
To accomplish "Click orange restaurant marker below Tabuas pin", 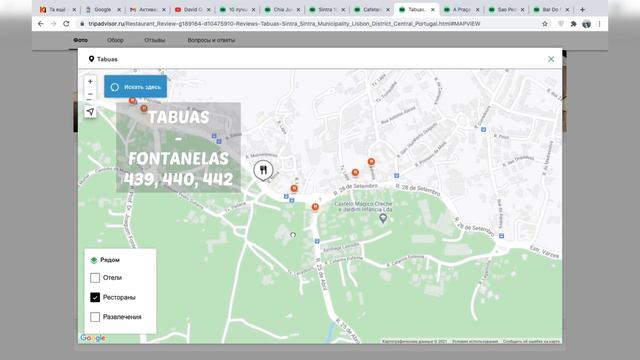I will click(x=294, y=189).
